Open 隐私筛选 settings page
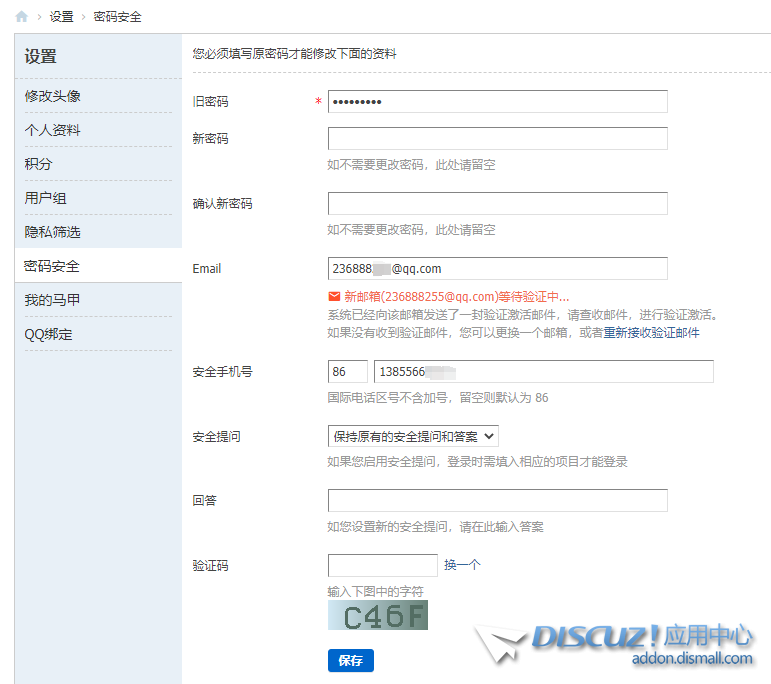Image resolution: width=771 pixels, height=684 pixels. click(x=53, y=232)
